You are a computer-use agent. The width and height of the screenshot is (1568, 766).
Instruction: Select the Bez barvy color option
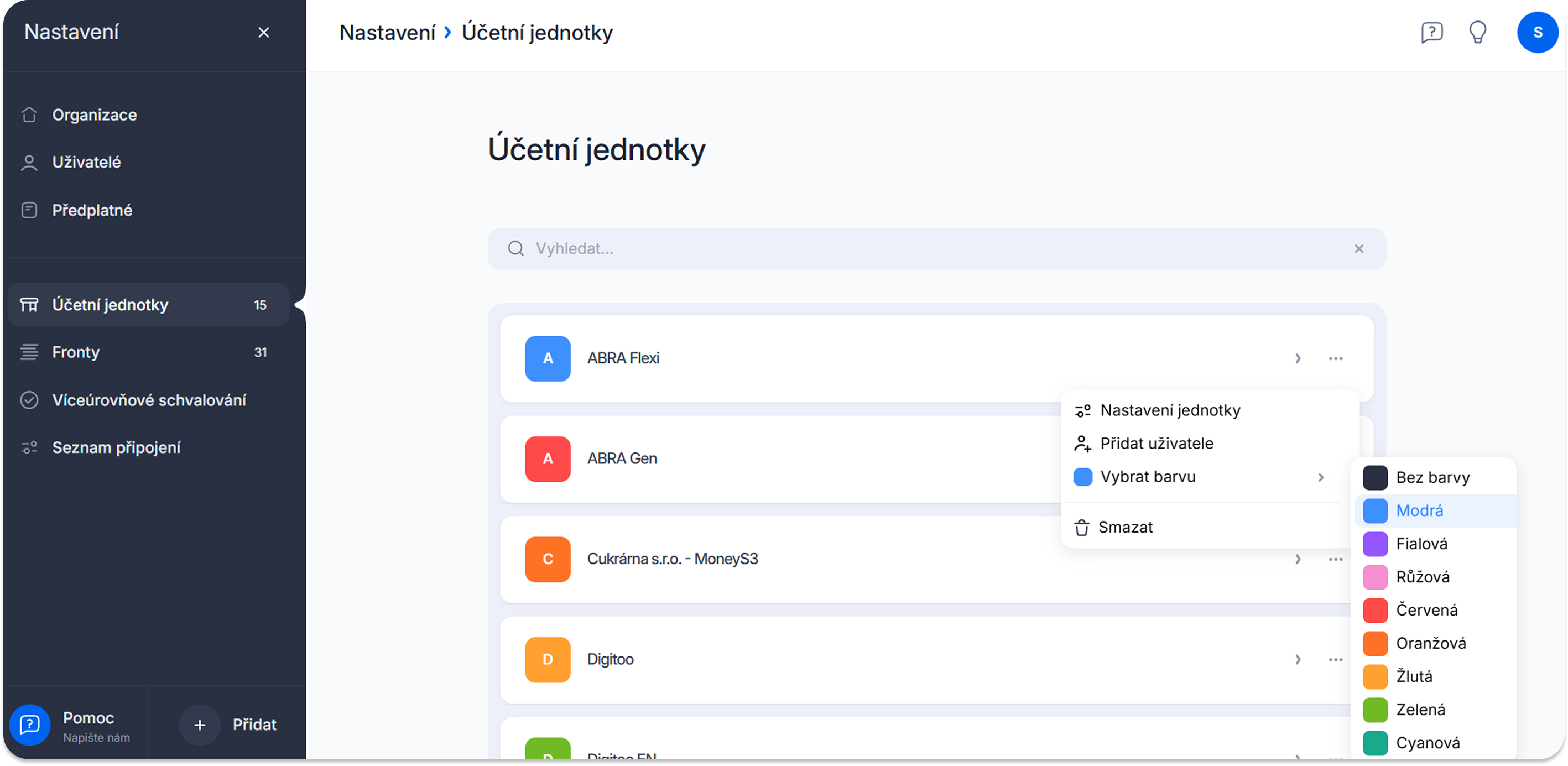point(1432,477)
